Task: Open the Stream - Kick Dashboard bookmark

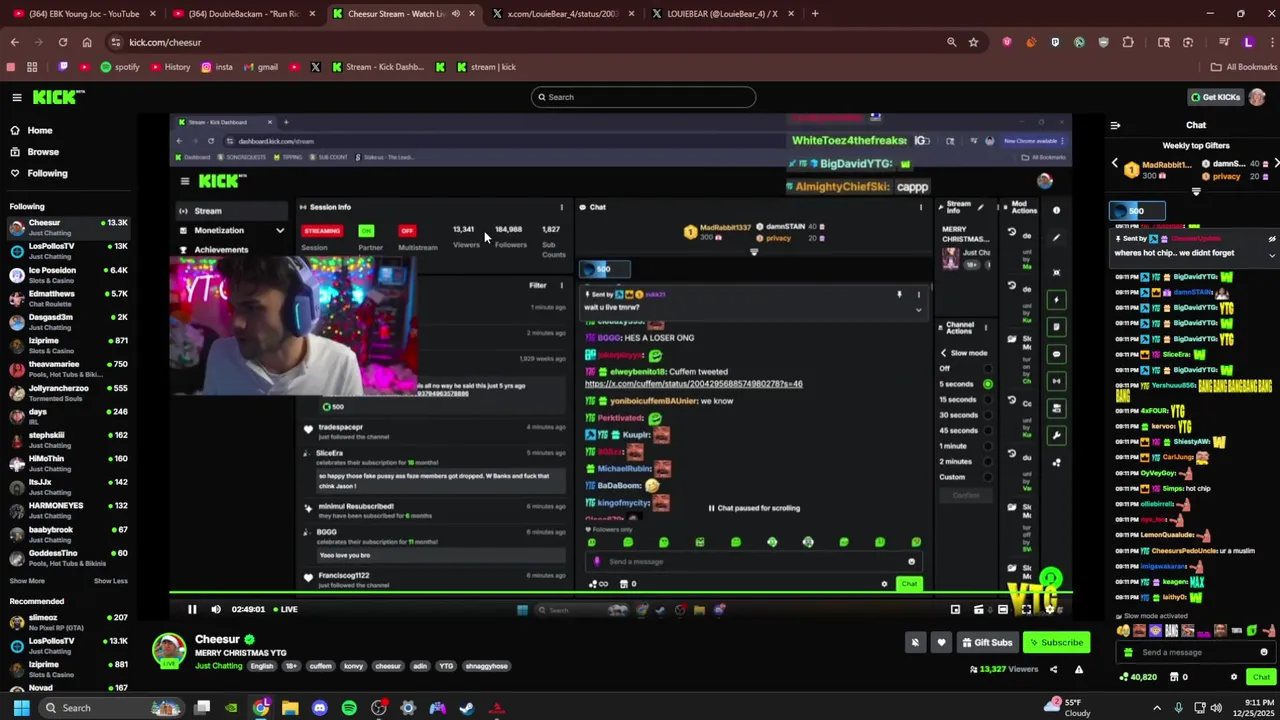Action: click(379, 67)
